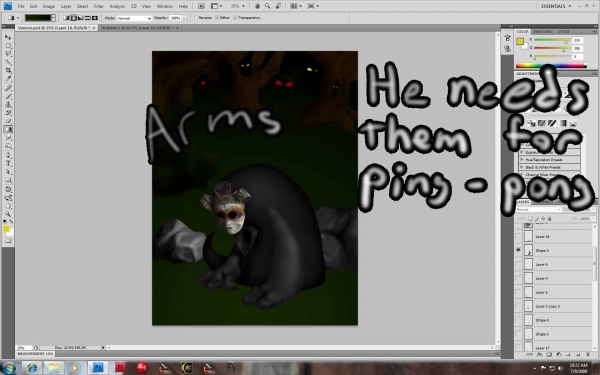Viewport: 600px width, 375px height.
Task: Select the Type tool
Action: [8, 163]
